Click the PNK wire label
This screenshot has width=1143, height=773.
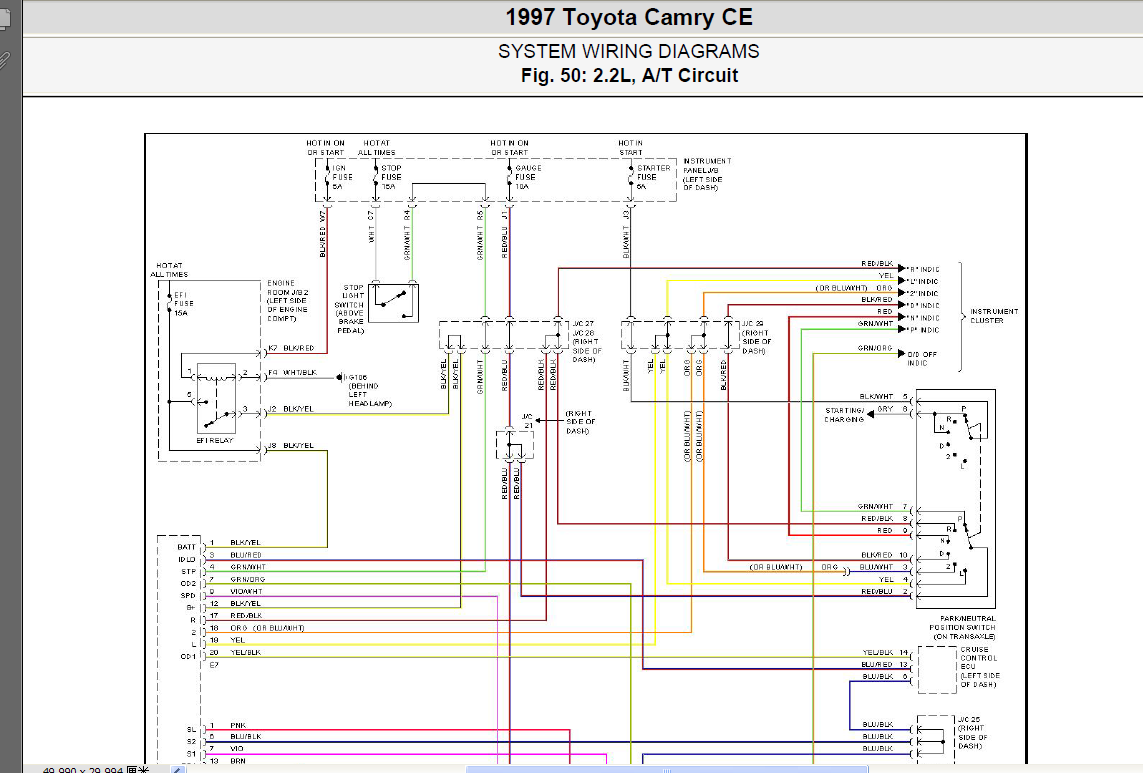[x=238, y=726]
